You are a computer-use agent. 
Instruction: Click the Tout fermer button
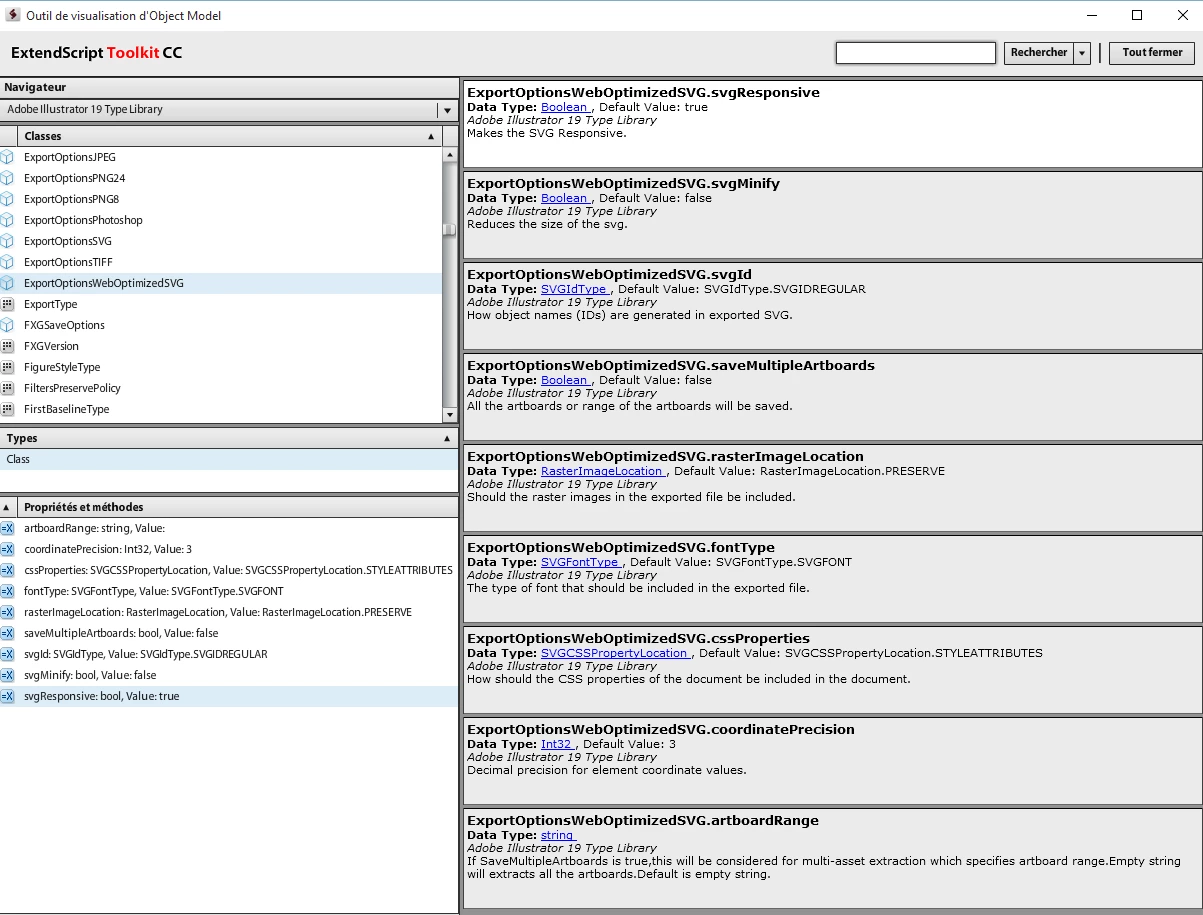(x=1152, y=53)
